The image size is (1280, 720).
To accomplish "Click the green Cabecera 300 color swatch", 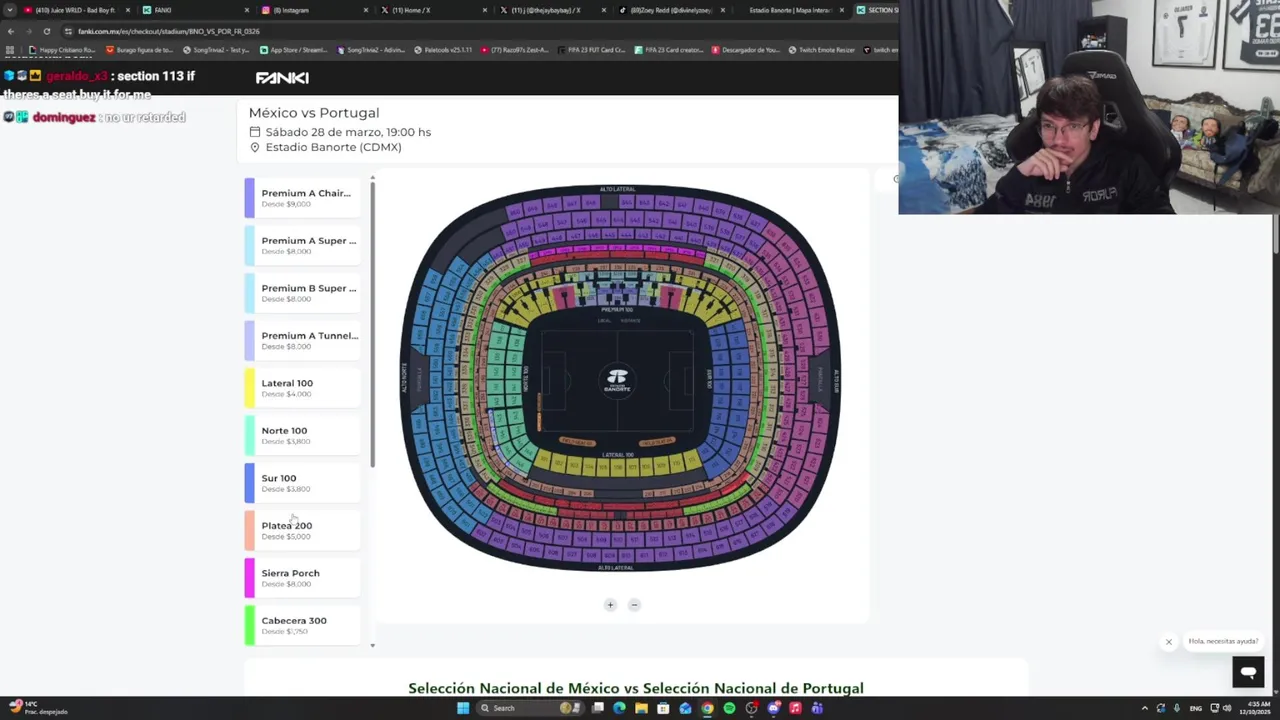I will pyautogui.click(x=249, y=625).
